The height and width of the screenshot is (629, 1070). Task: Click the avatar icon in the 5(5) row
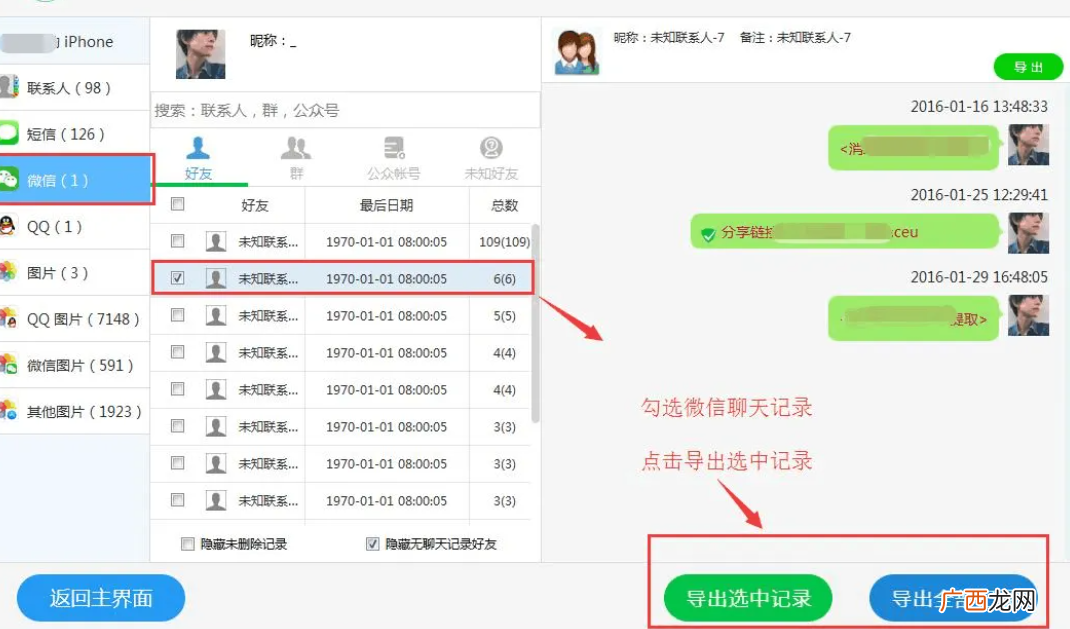click(x=216, y=315)
